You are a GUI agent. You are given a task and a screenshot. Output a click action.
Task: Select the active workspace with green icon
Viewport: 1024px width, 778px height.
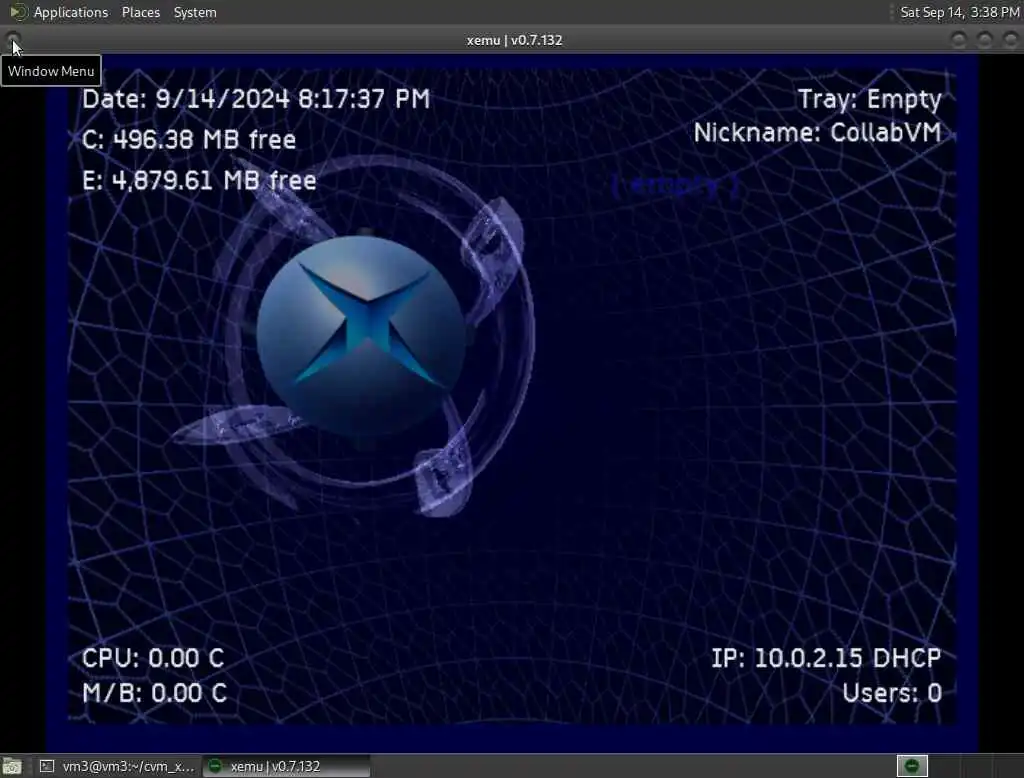[912, 766]
